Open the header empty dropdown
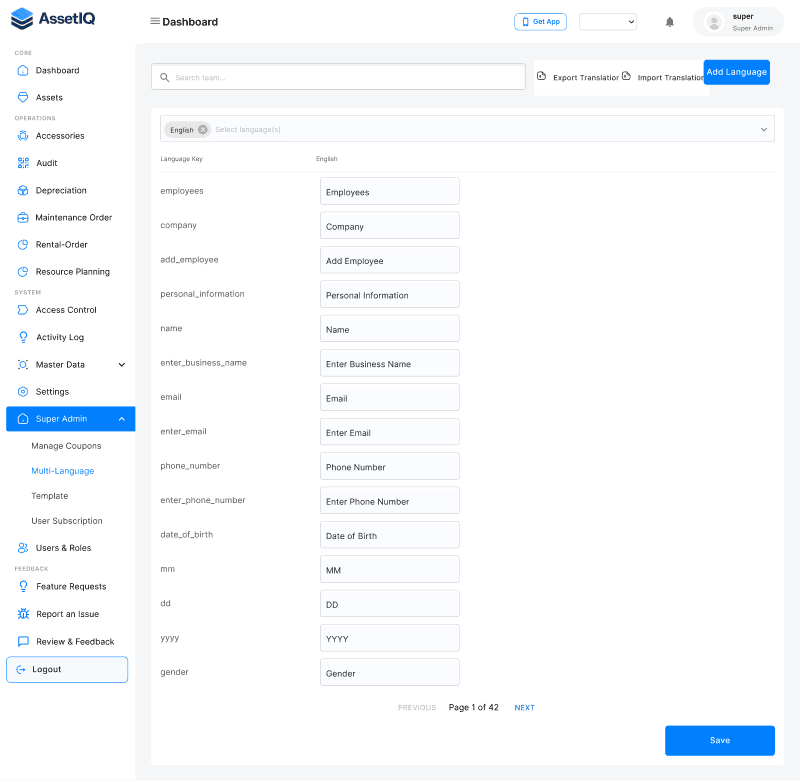 (x=608, y=22)
